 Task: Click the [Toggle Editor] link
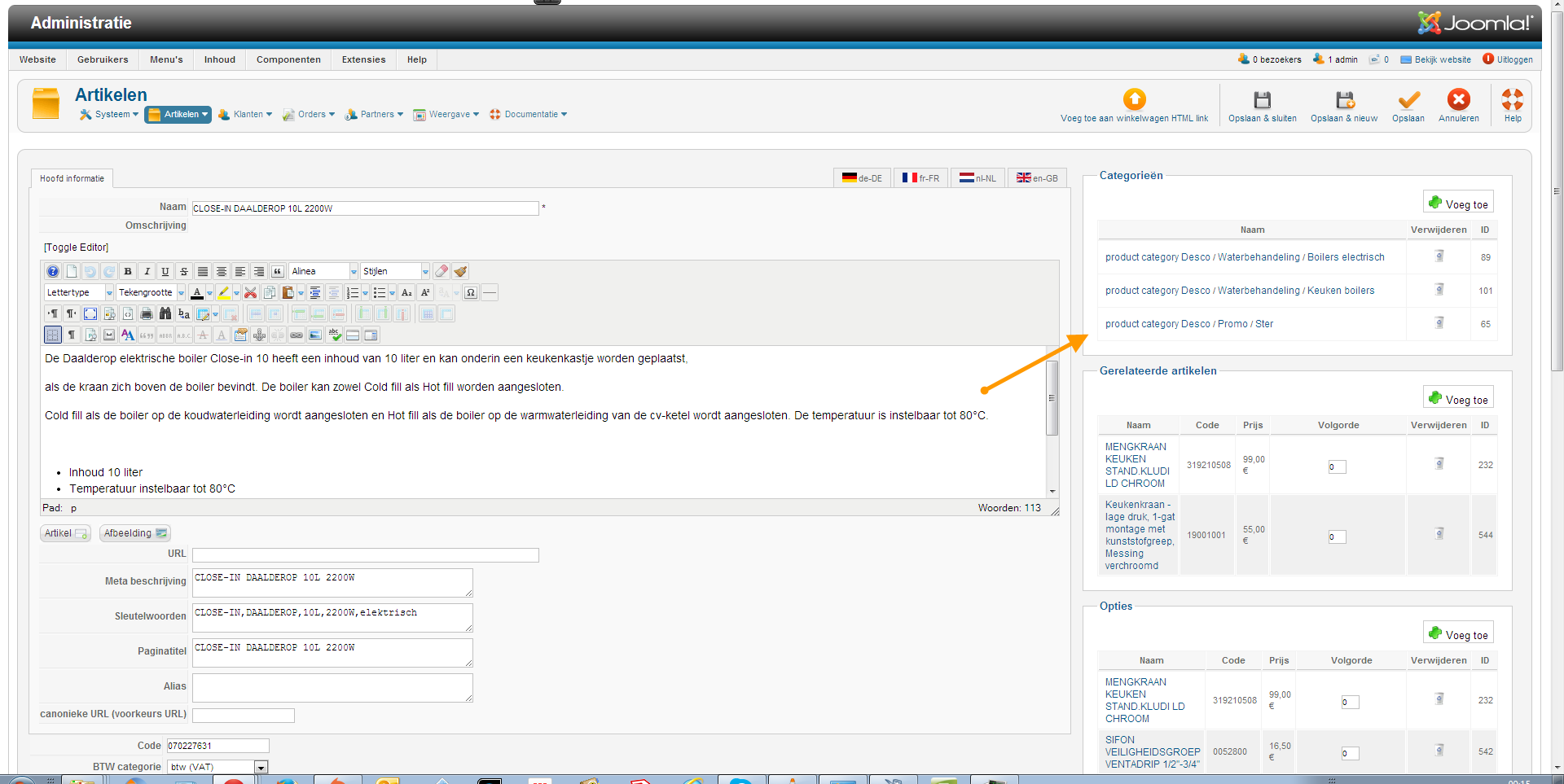[76, 247]
